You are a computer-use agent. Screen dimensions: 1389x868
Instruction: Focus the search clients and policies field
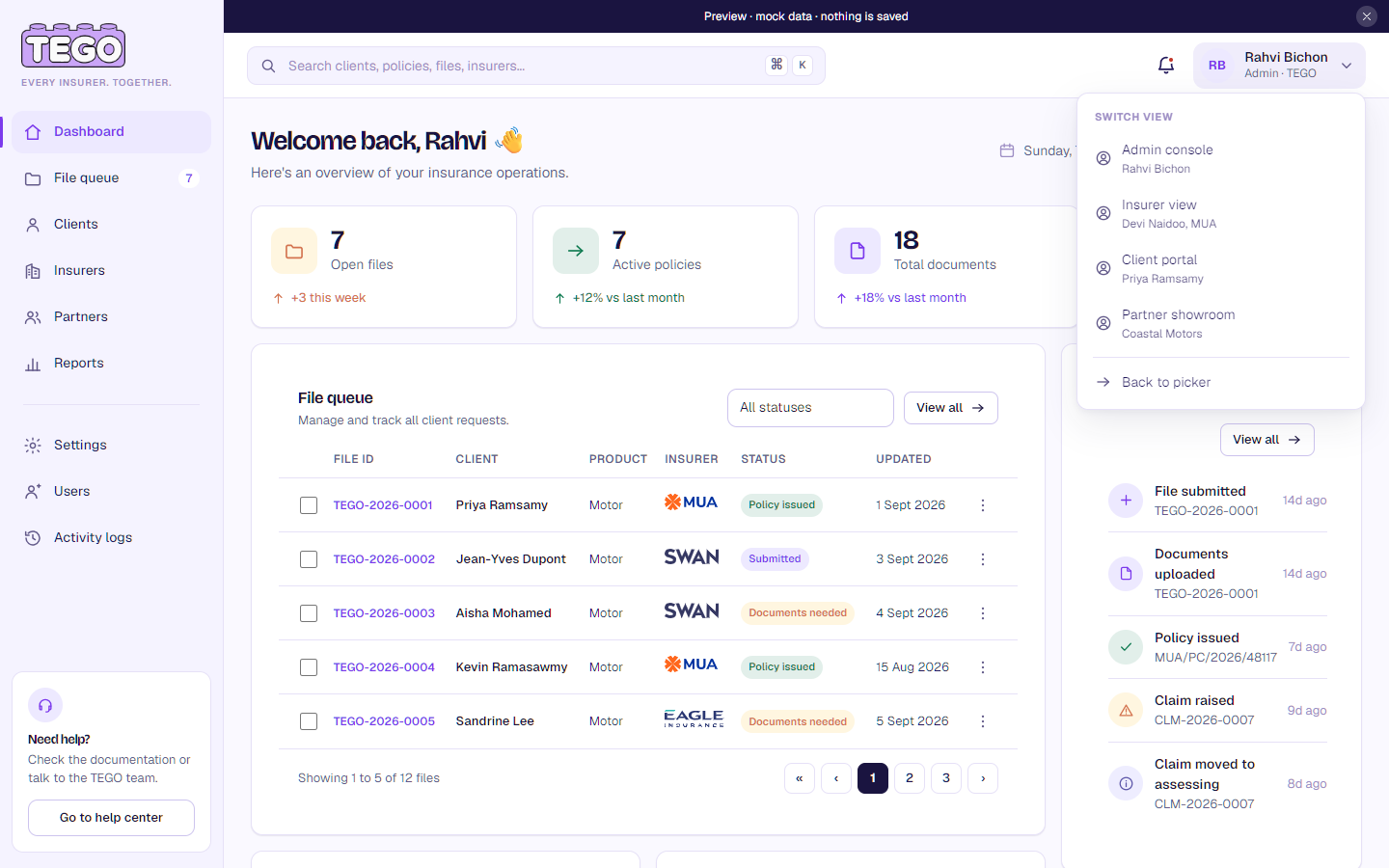(536, 66)
